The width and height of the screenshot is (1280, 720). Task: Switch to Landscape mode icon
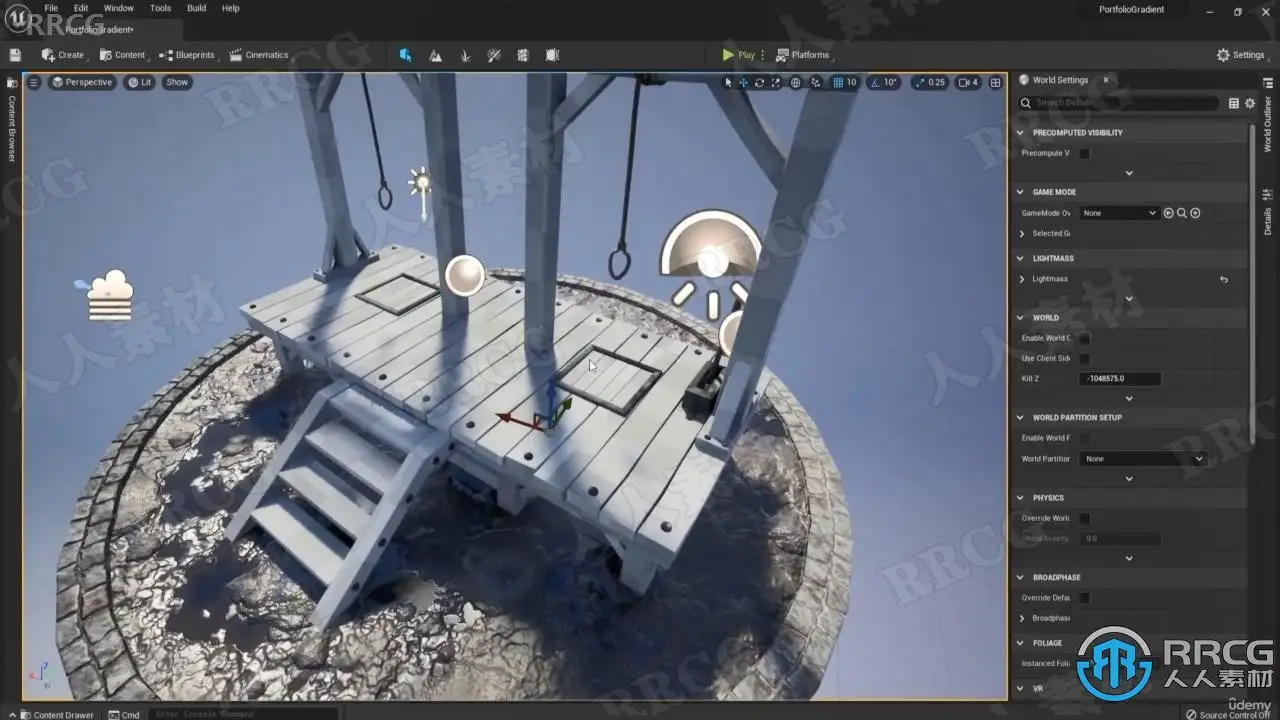point(435,55)
